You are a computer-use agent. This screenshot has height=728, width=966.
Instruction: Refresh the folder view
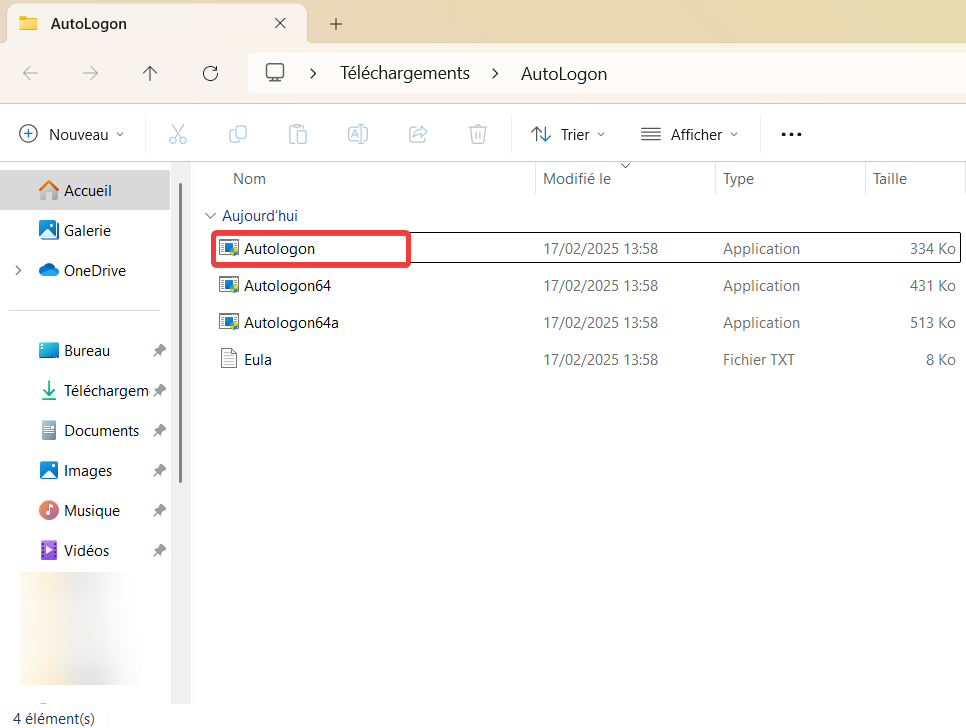(x=211, y=74)
